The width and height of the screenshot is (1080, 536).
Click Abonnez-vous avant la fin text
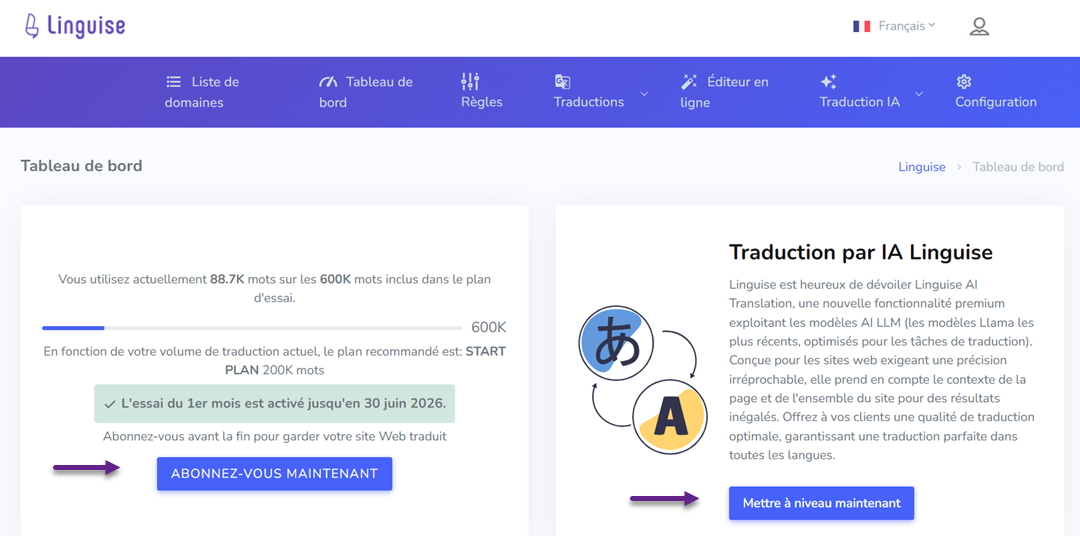pyautogui.click(x=275, y=436)
